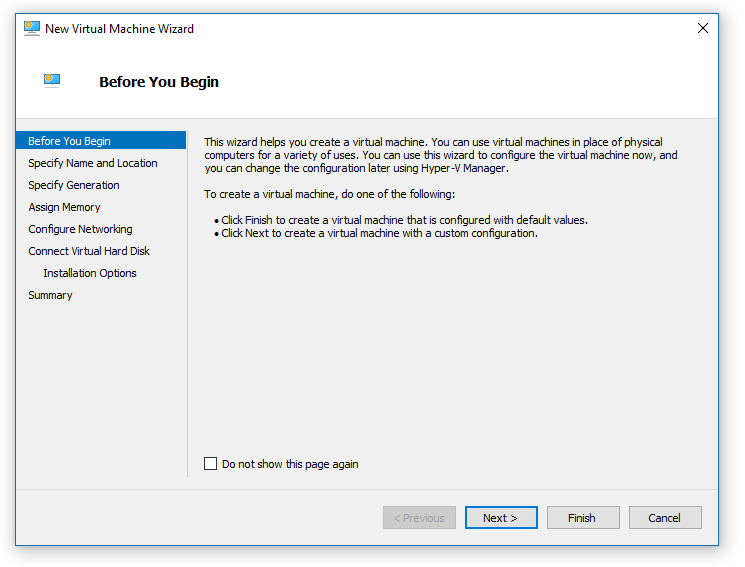Open the Connect Virtual Hard Disk step

point(89,251)
